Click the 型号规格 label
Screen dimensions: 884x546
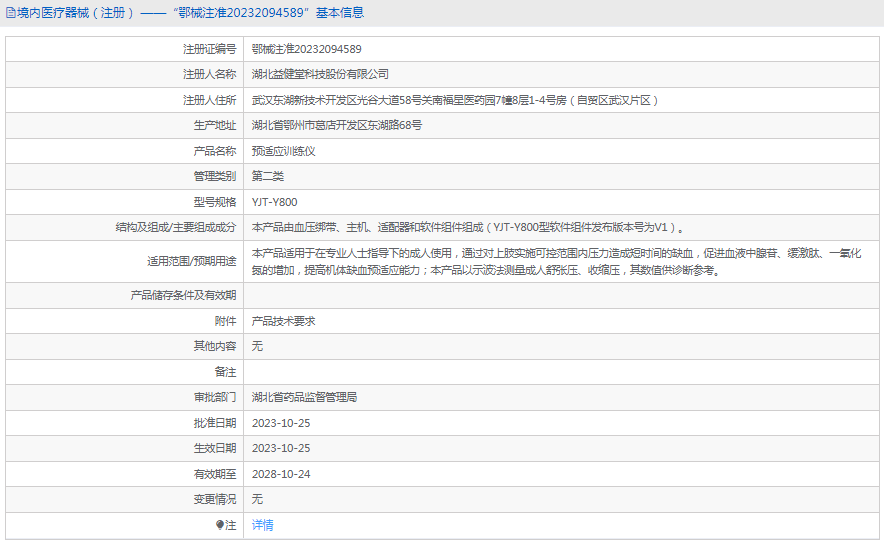click(x=215, y=202)
